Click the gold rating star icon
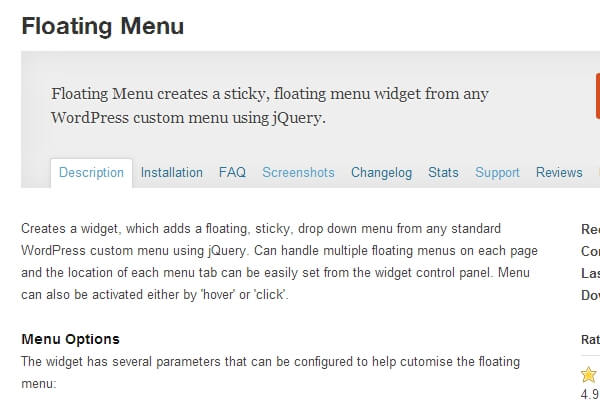Screen dimensions: 600x400 click(588, 377)
